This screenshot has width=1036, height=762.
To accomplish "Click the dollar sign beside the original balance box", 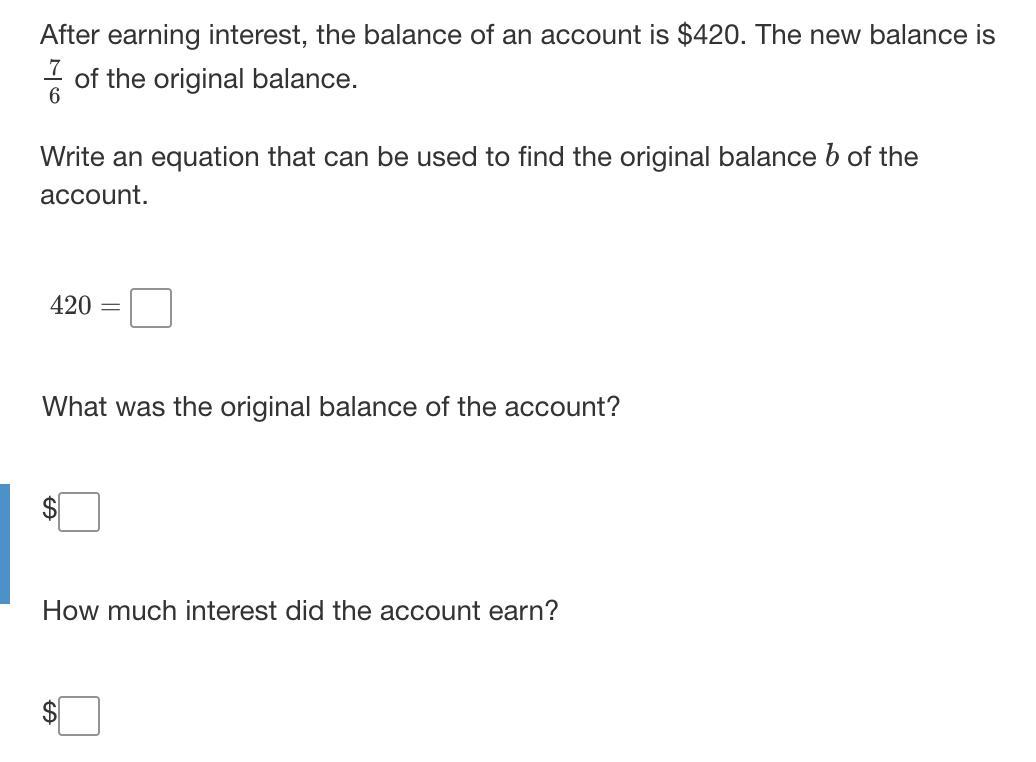I will point(49,510).
